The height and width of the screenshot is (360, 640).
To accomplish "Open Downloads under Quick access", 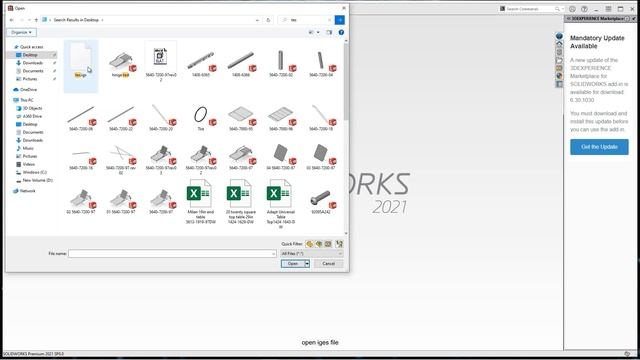I will (32, 63).
